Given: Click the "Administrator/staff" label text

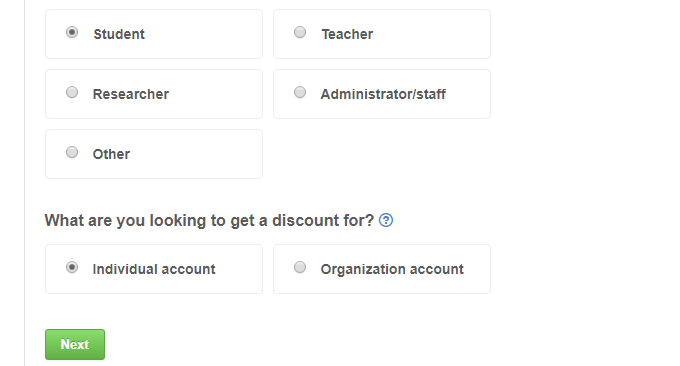Looking at the screenshot, I should coord(383,94).
